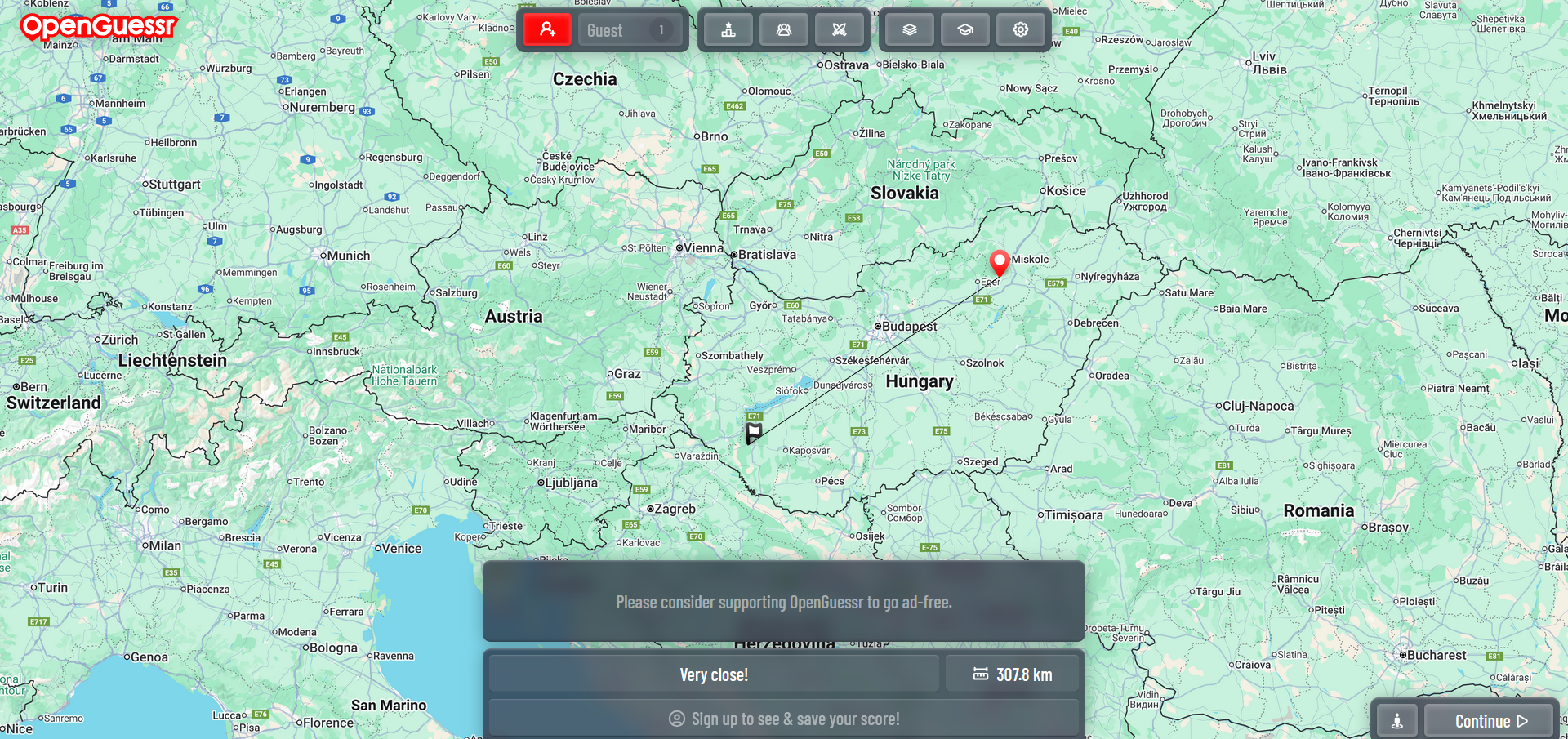Screen dimensions: 1568x739
Task: Click the Slovakia country label
Action: (x=905, y=194)
